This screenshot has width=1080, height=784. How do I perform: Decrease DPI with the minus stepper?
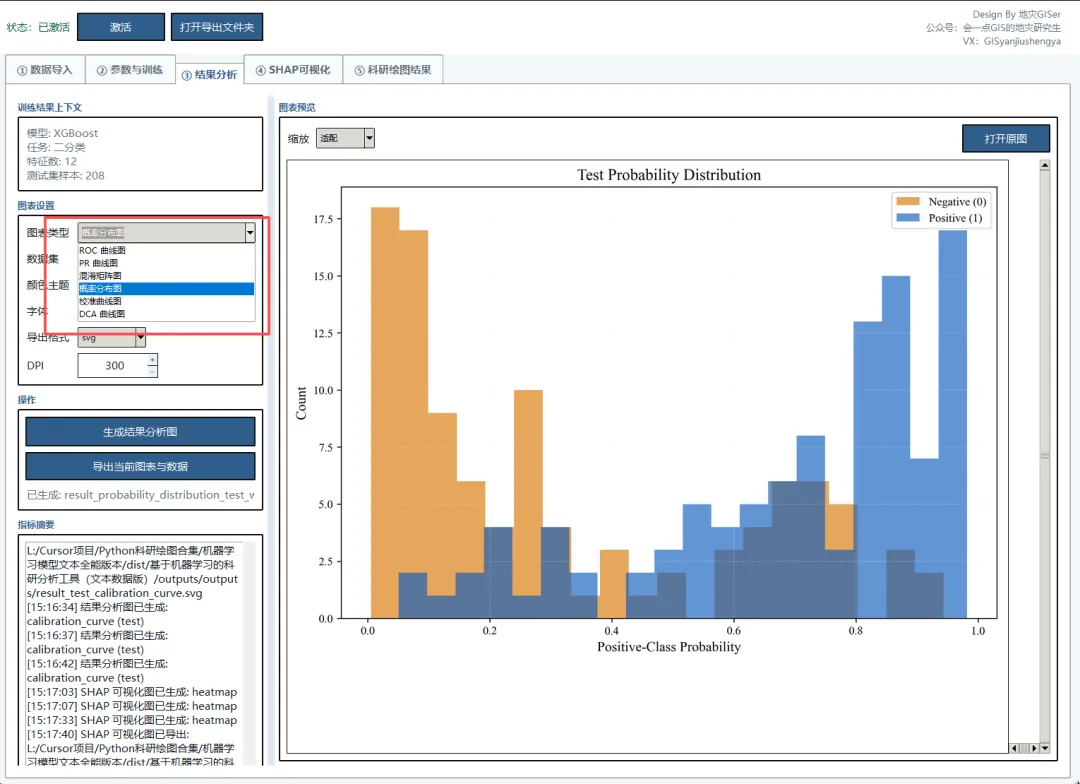point(152,371)
